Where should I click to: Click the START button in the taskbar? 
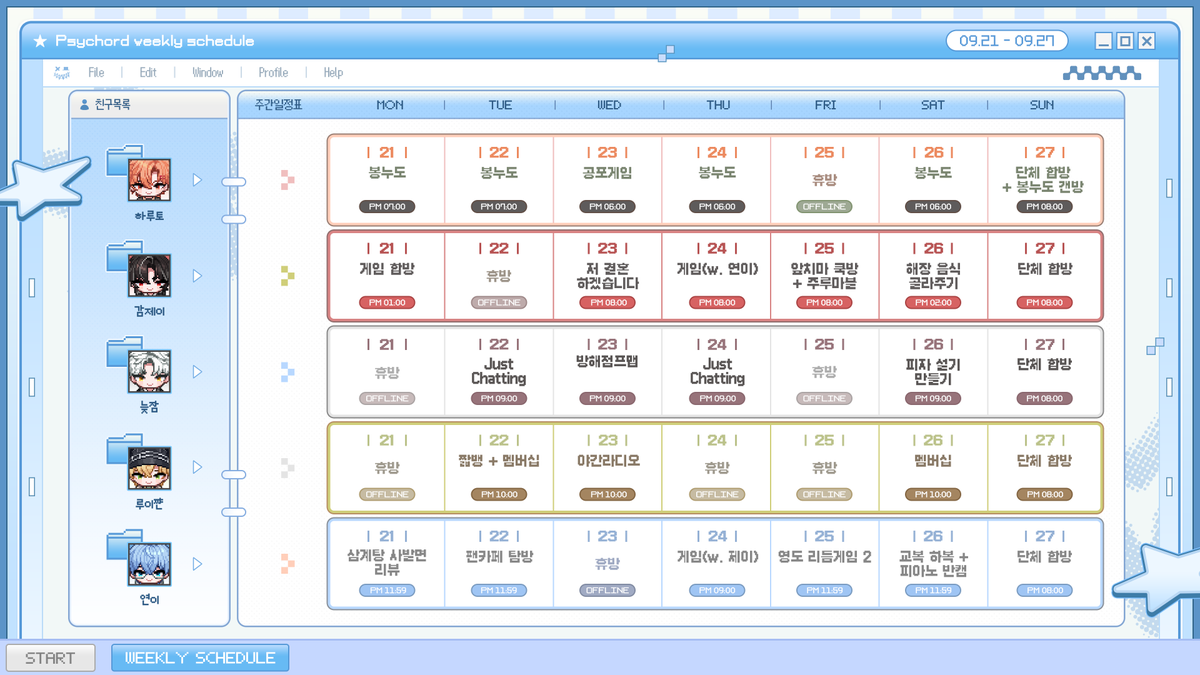[50, 658]
